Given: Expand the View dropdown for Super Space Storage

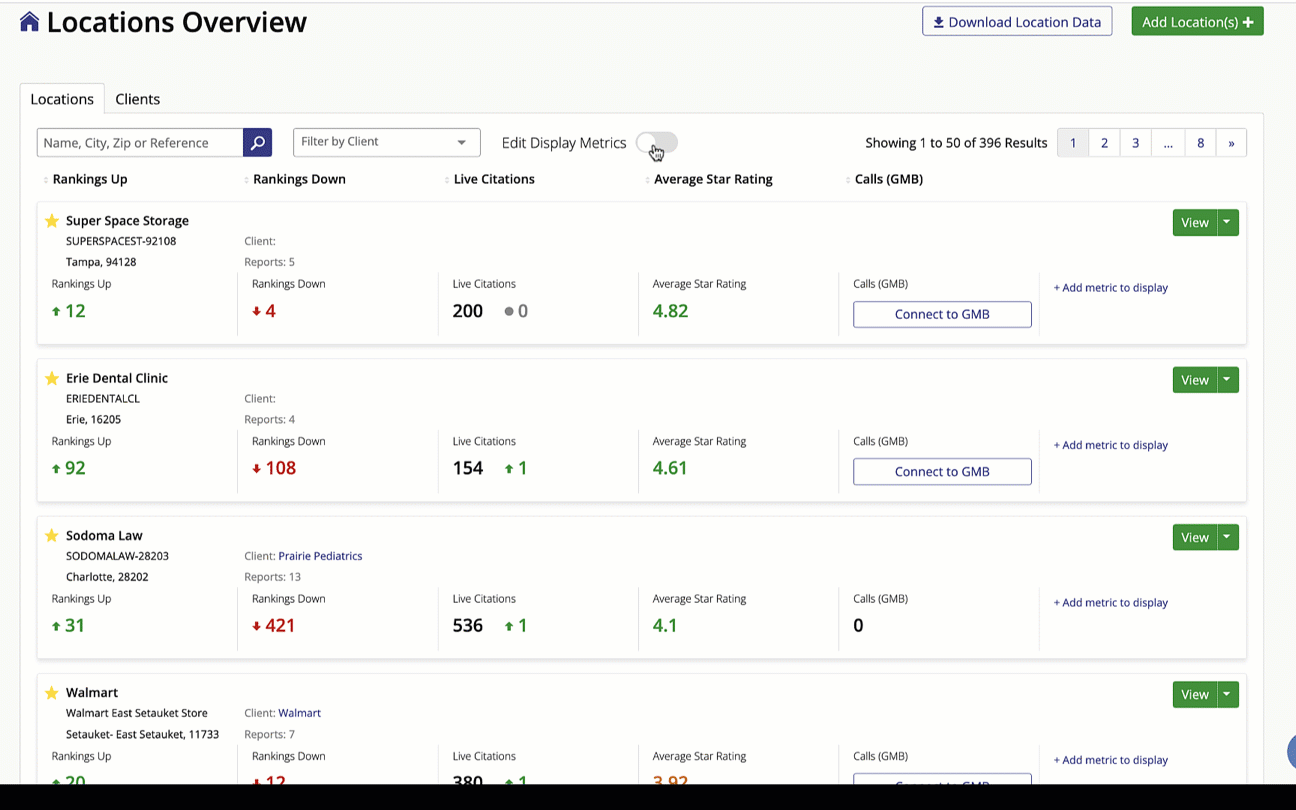Looking at the screenshot, I should point(1227,222).
